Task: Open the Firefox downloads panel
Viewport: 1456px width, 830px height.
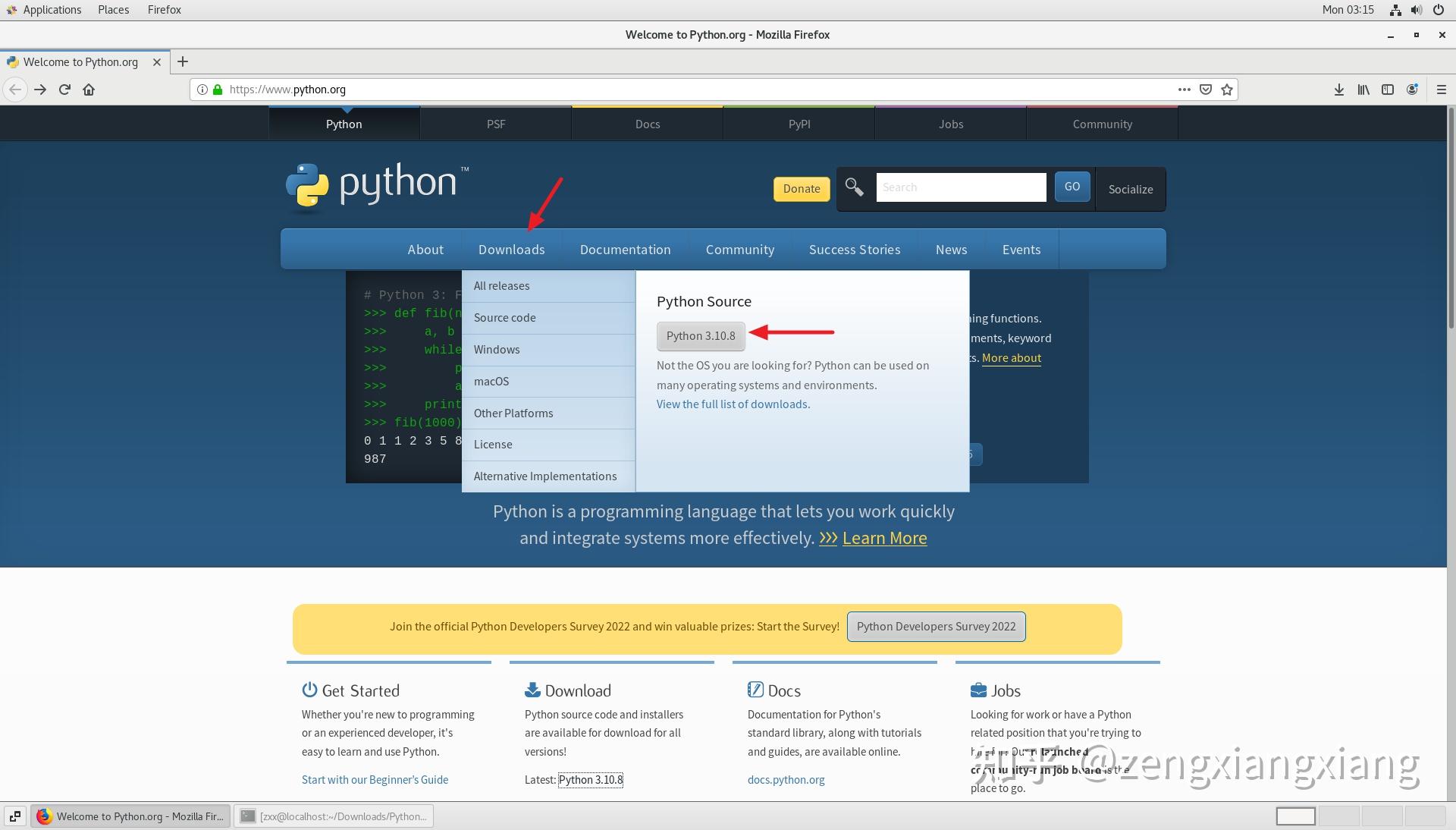Action: (1339, 90)
